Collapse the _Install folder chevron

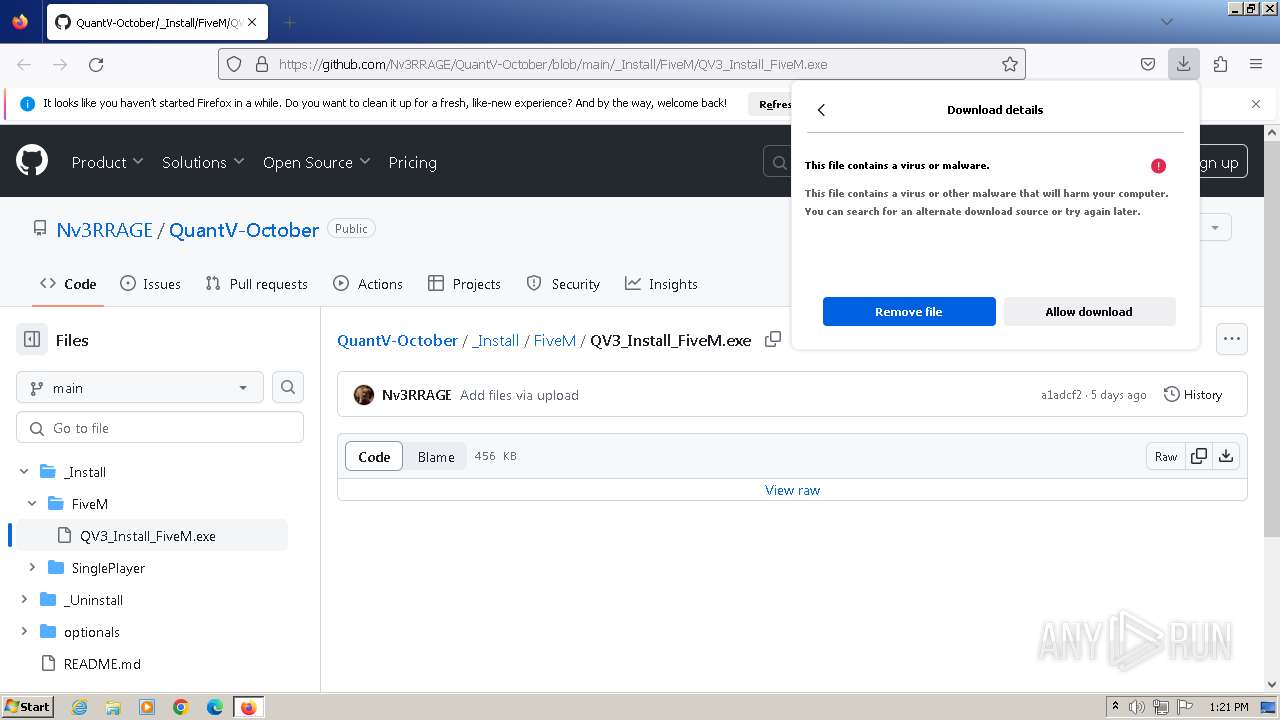pyautogui.click(x=24, y=472)
